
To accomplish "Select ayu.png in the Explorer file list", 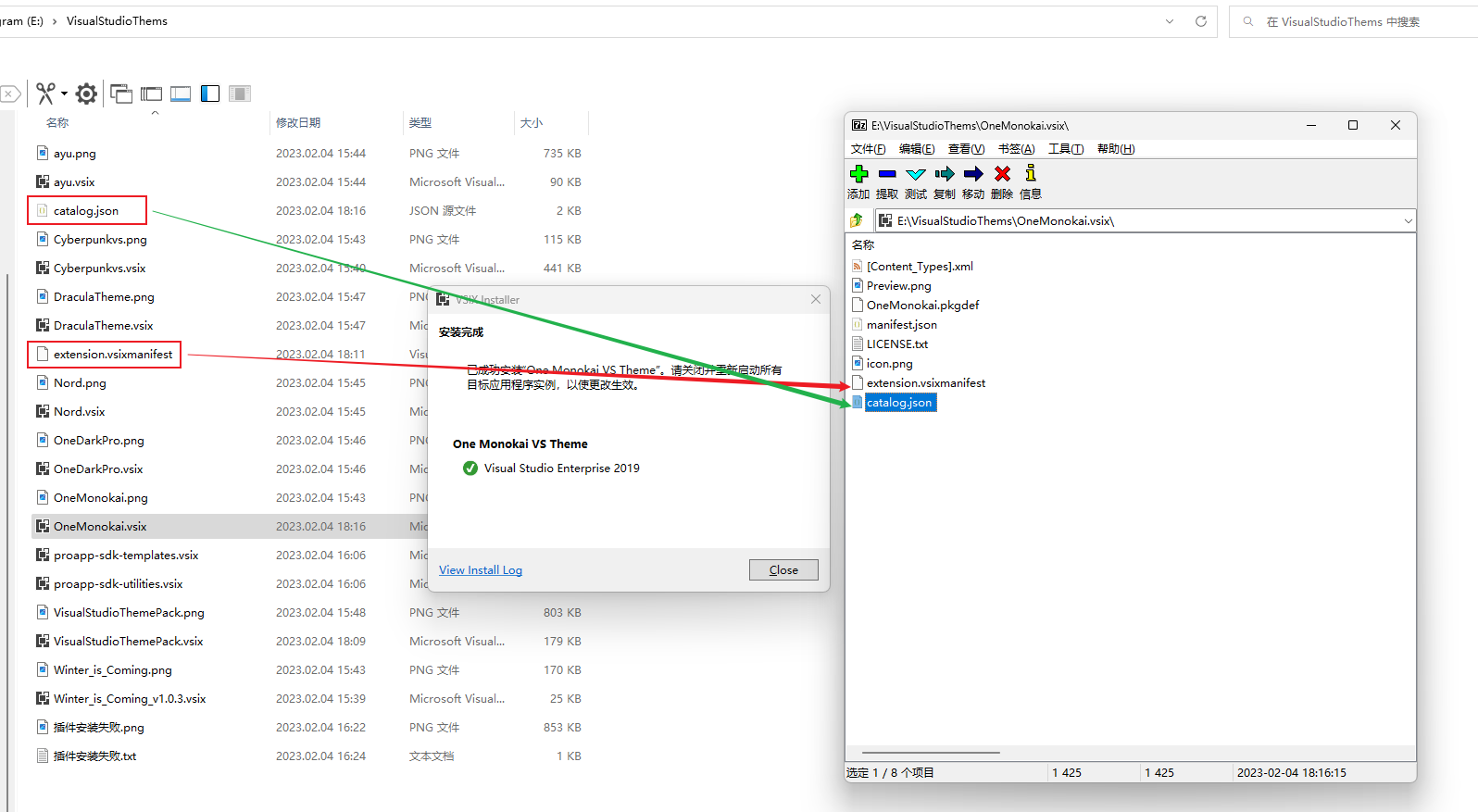I will 74,154.
